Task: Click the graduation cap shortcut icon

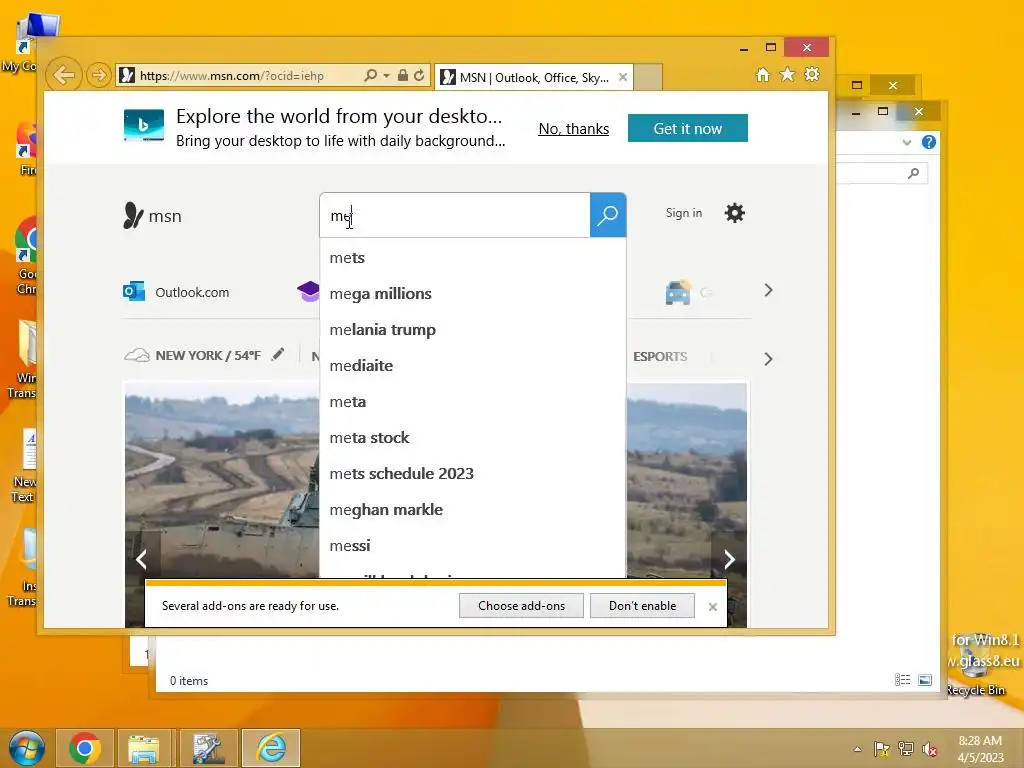Action: pyautogui.click(x=308, y=291)
